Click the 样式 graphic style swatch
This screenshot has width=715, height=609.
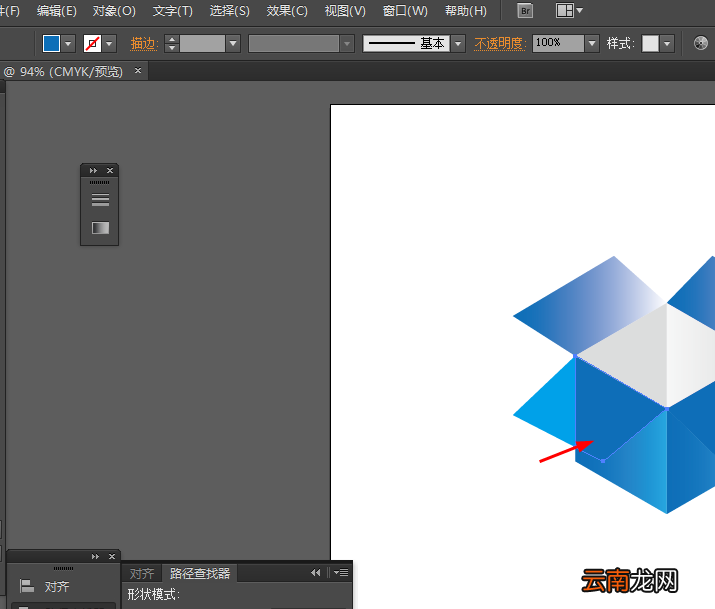[x=650, y=44]
